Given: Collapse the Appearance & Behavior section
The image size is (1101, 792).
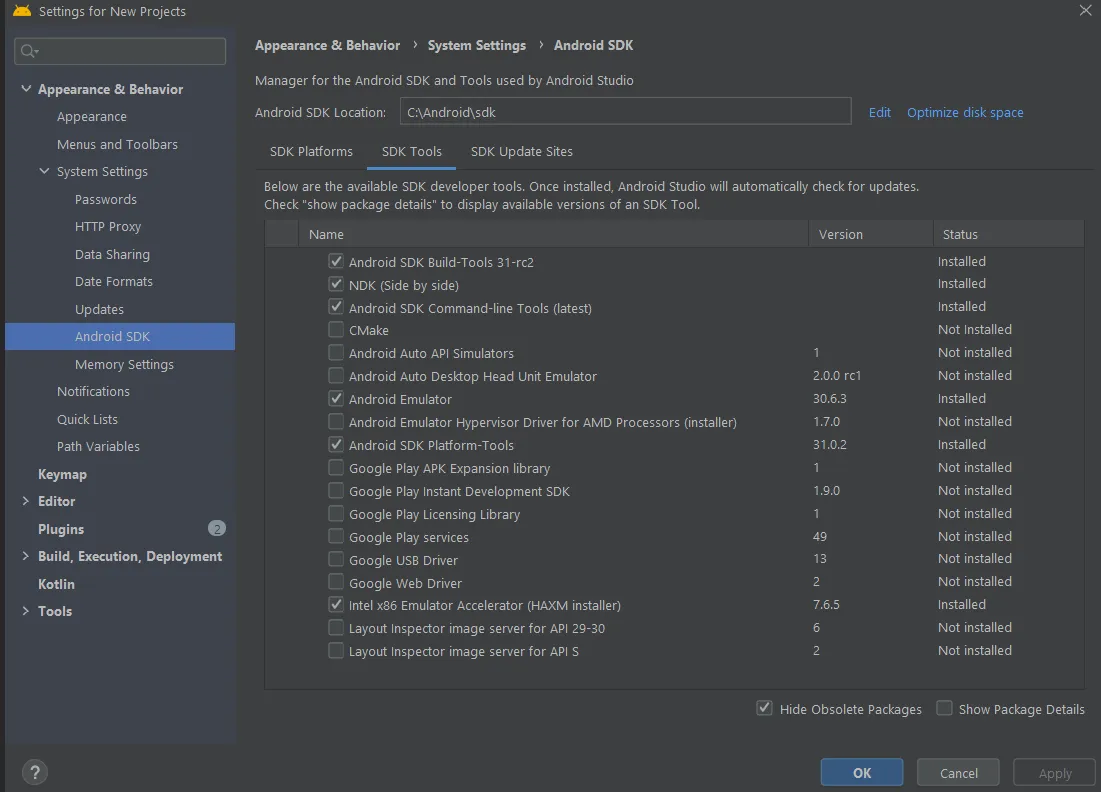Looking at the screenshot, I should tap(26, 89).
